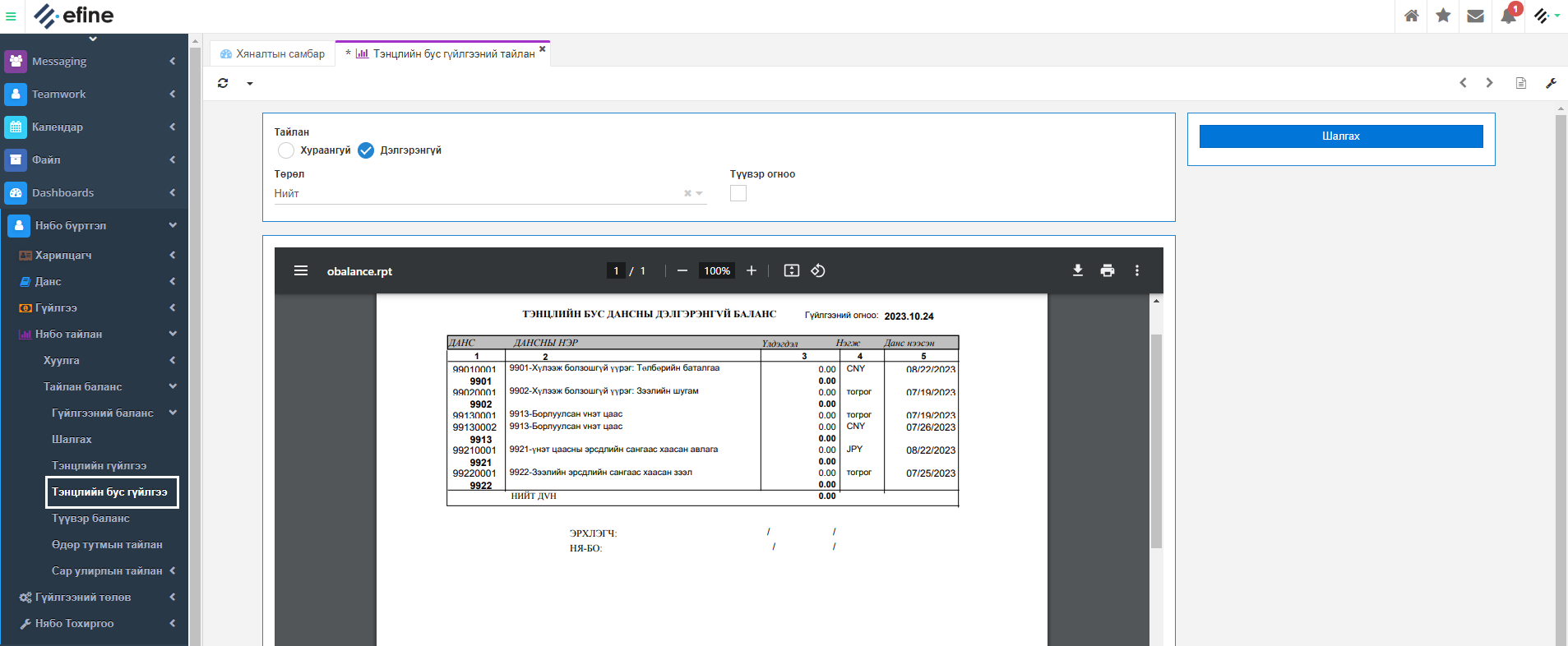Open the home icon in header
The height and width of the screenshot is (646, 1568).
click(x=1411, y=16)
